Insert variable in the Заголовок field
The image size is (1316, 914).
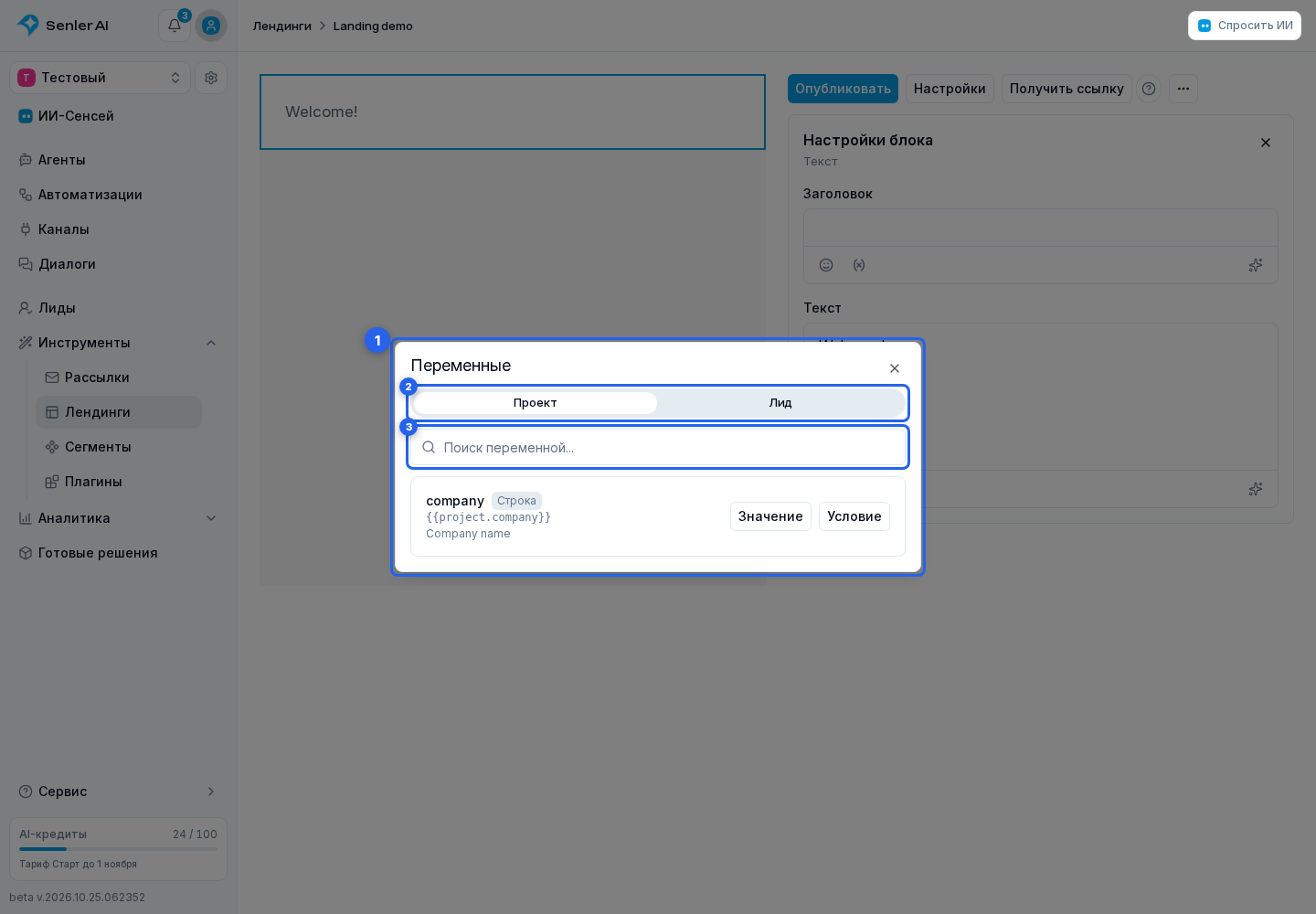pos(859,265)
